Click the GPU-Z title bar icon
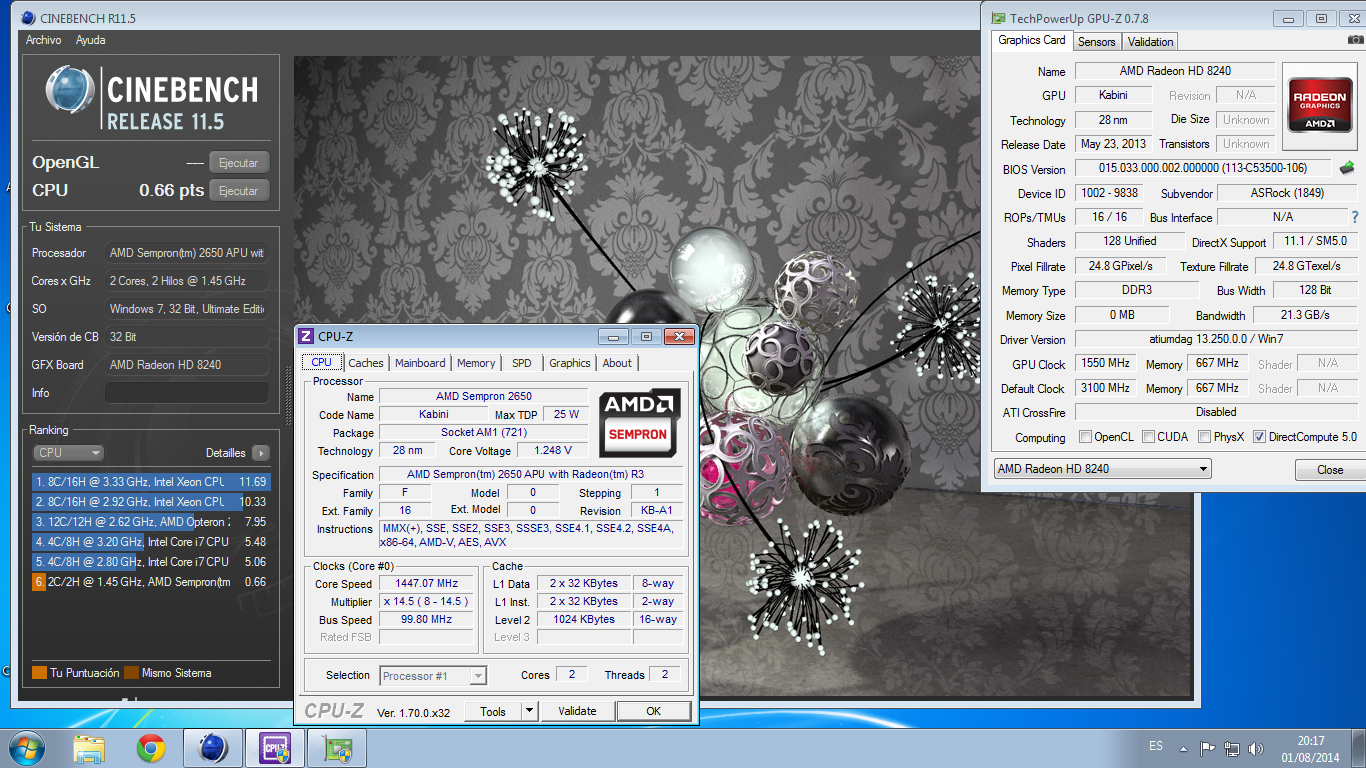The width and height of the screenshot is (1366, 768). (x=997, y=18)
